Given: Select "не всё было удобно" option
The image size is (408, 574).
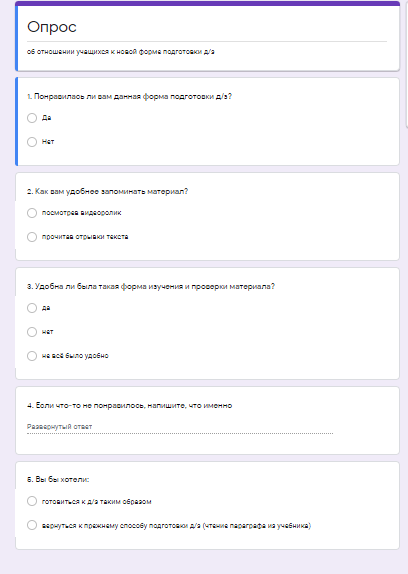Looking at the screenshot, I should pos(32,356).
